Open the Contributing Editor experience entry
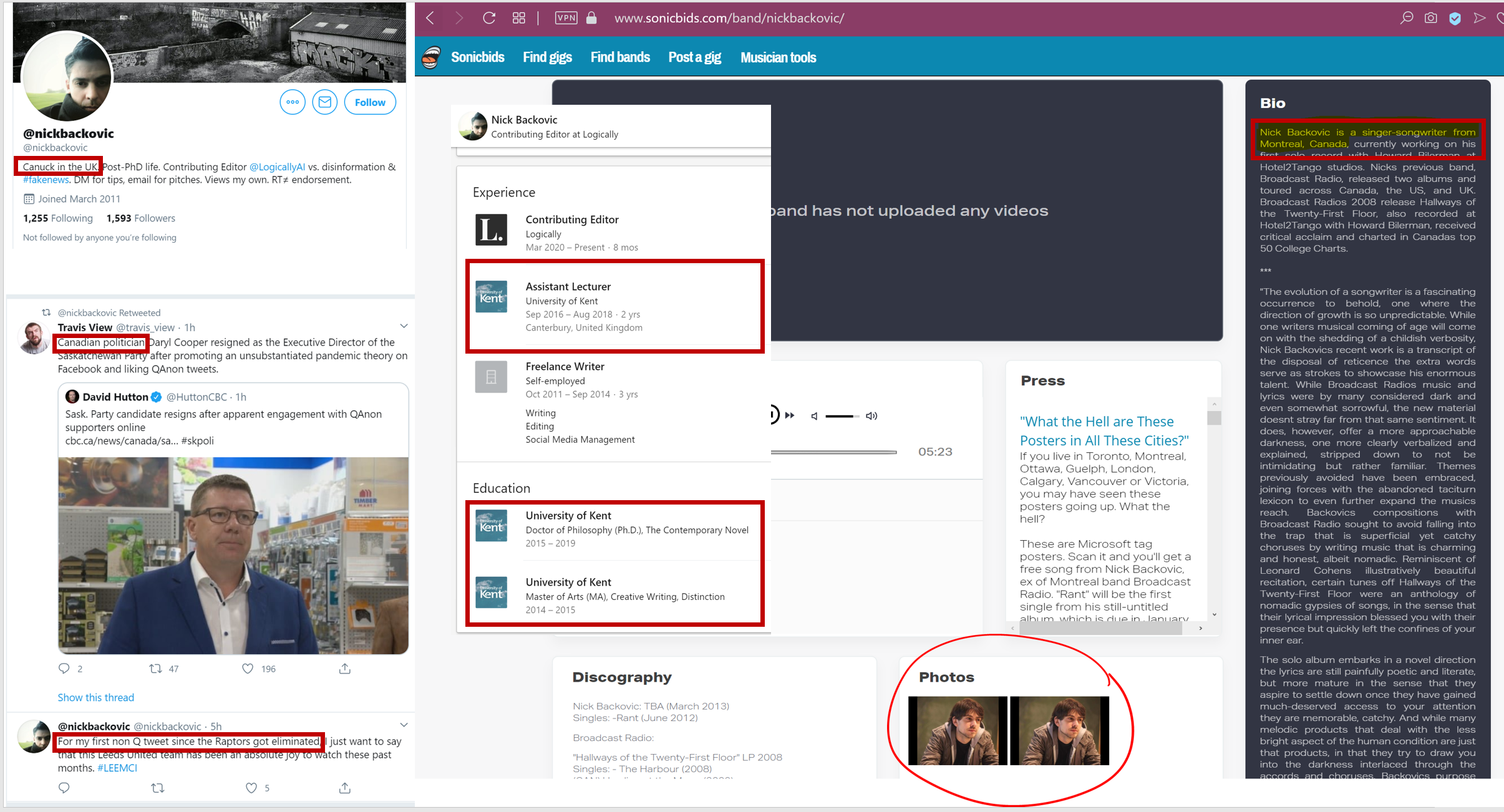The width and height of the screenshot is (1504, 812). tap(572, 220)
